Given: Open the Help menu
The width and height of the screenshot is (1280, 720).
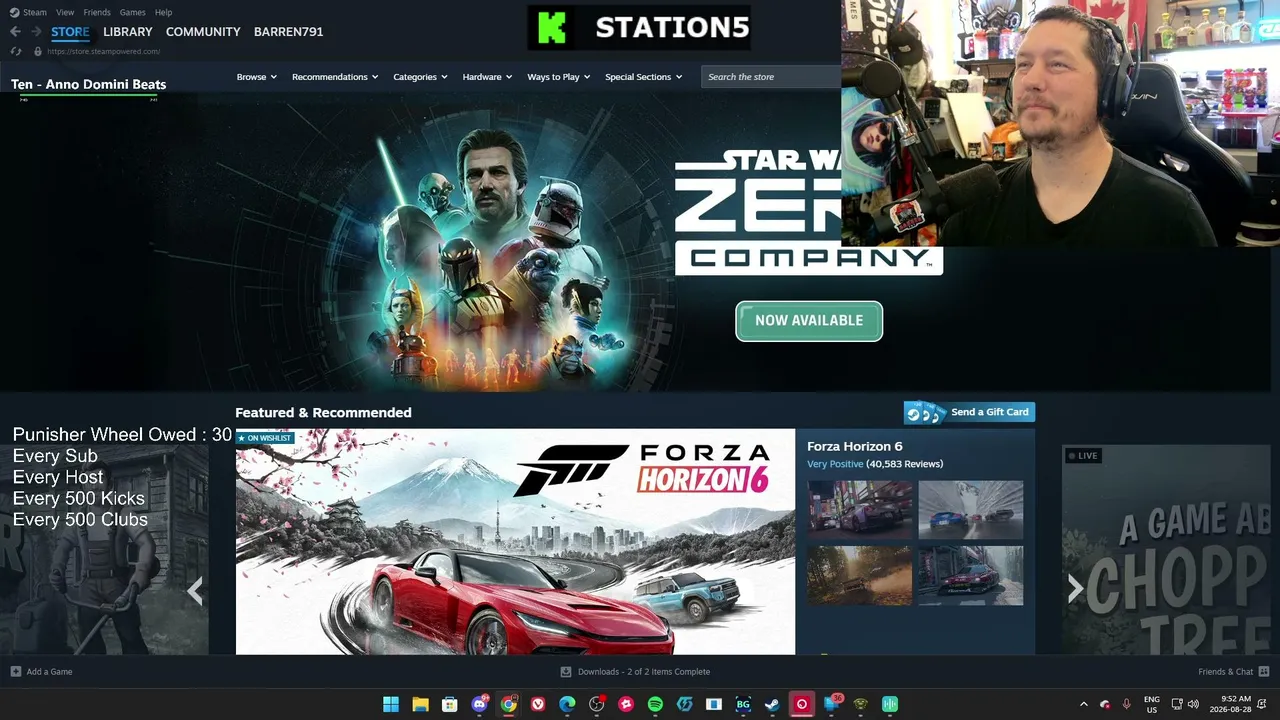Looking at the screenshot, I should click(x=164, y=12).
